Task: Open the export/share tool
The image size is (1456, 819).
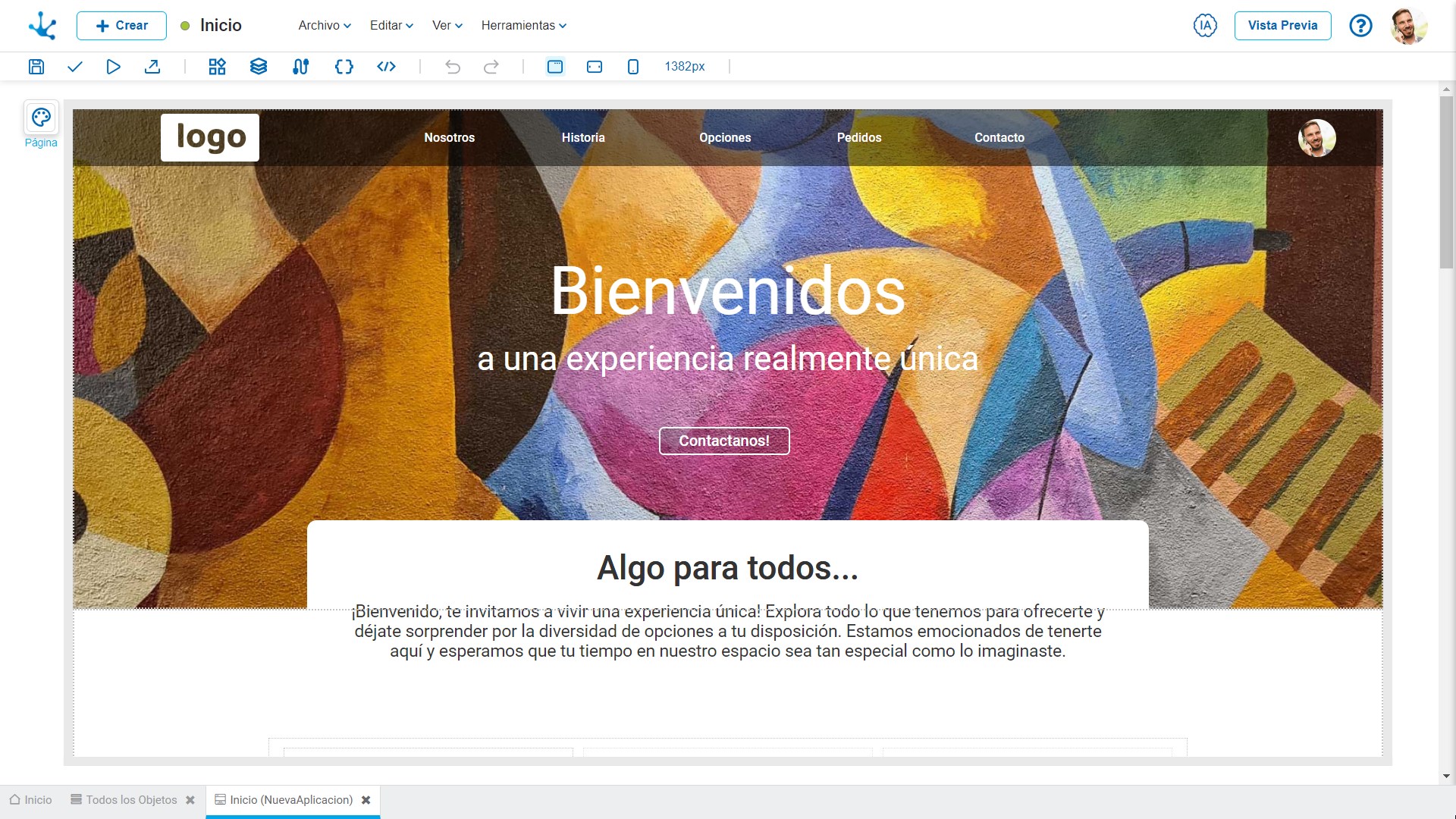Action: pos(152,67)
